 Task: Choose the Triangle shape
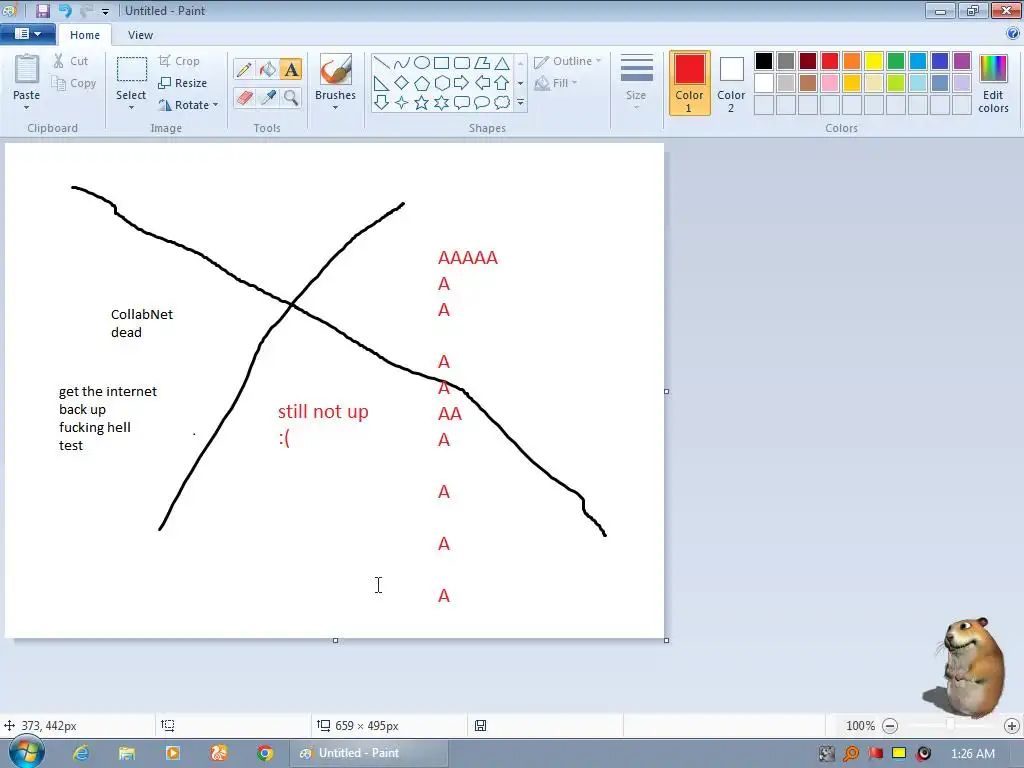click(x=502, y=63)
